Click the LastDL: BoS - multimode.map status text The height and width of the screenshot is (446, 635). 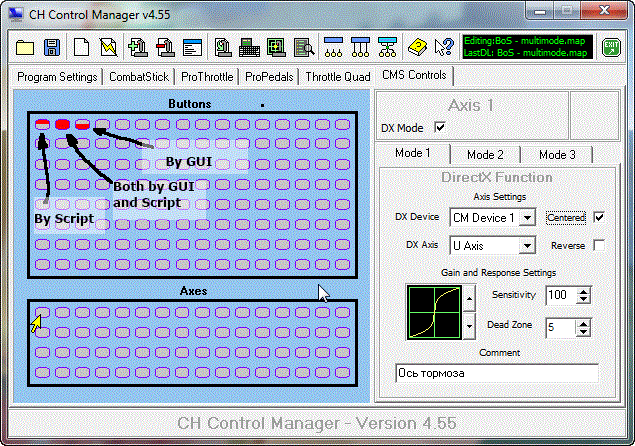click(525, 53)
